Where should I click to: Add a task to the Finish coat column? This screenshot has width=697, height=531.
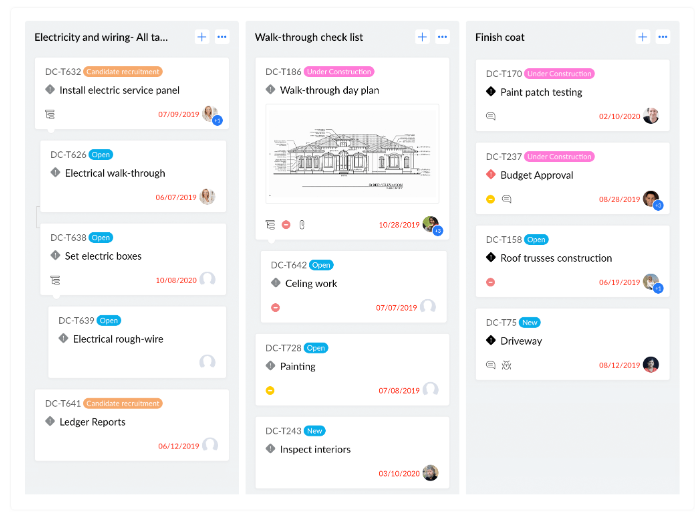[642, 37]
